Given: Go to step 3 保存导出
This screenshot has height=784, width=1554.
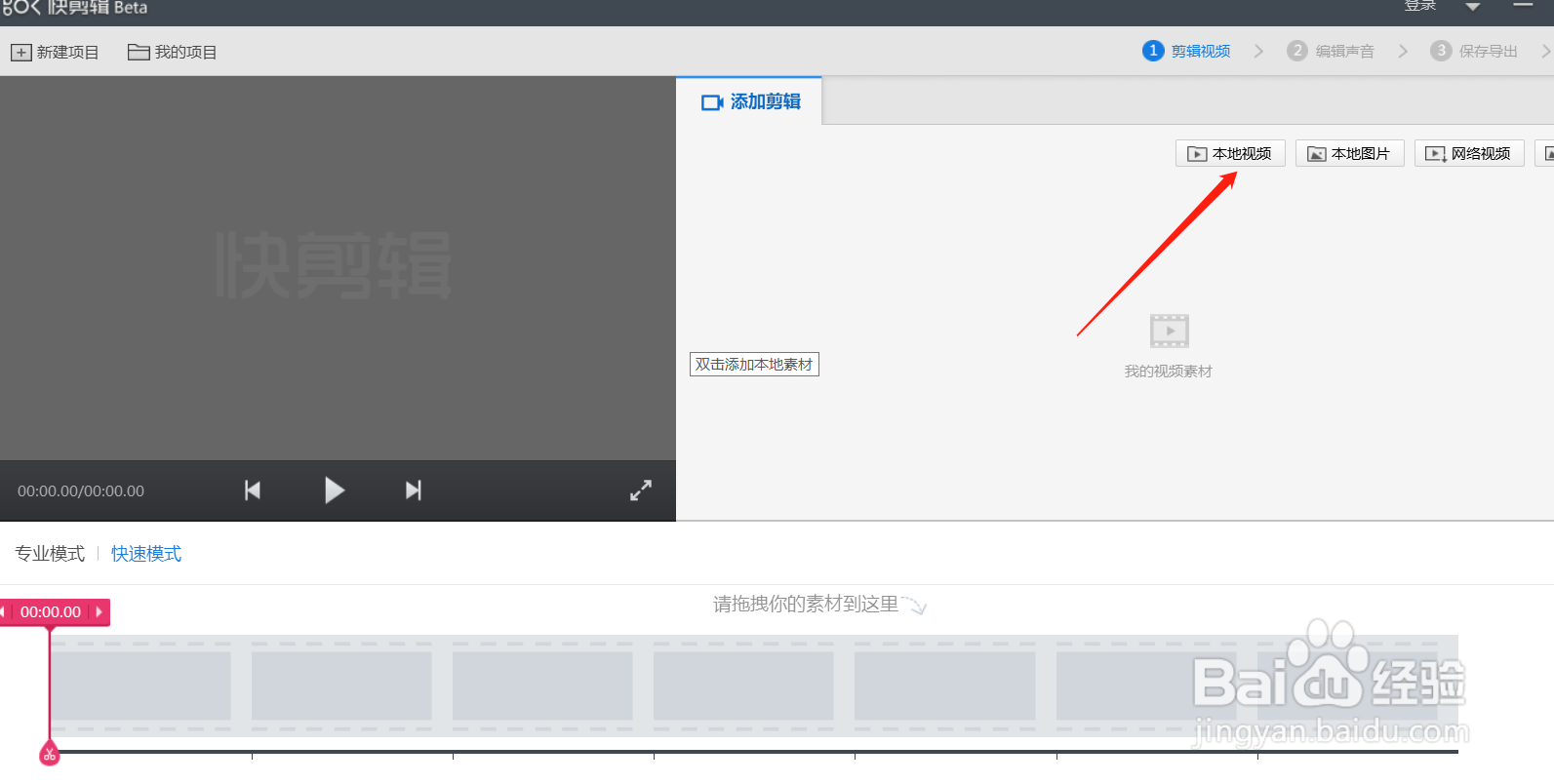Looking at the screenshot, I should tap(1474, 51).
